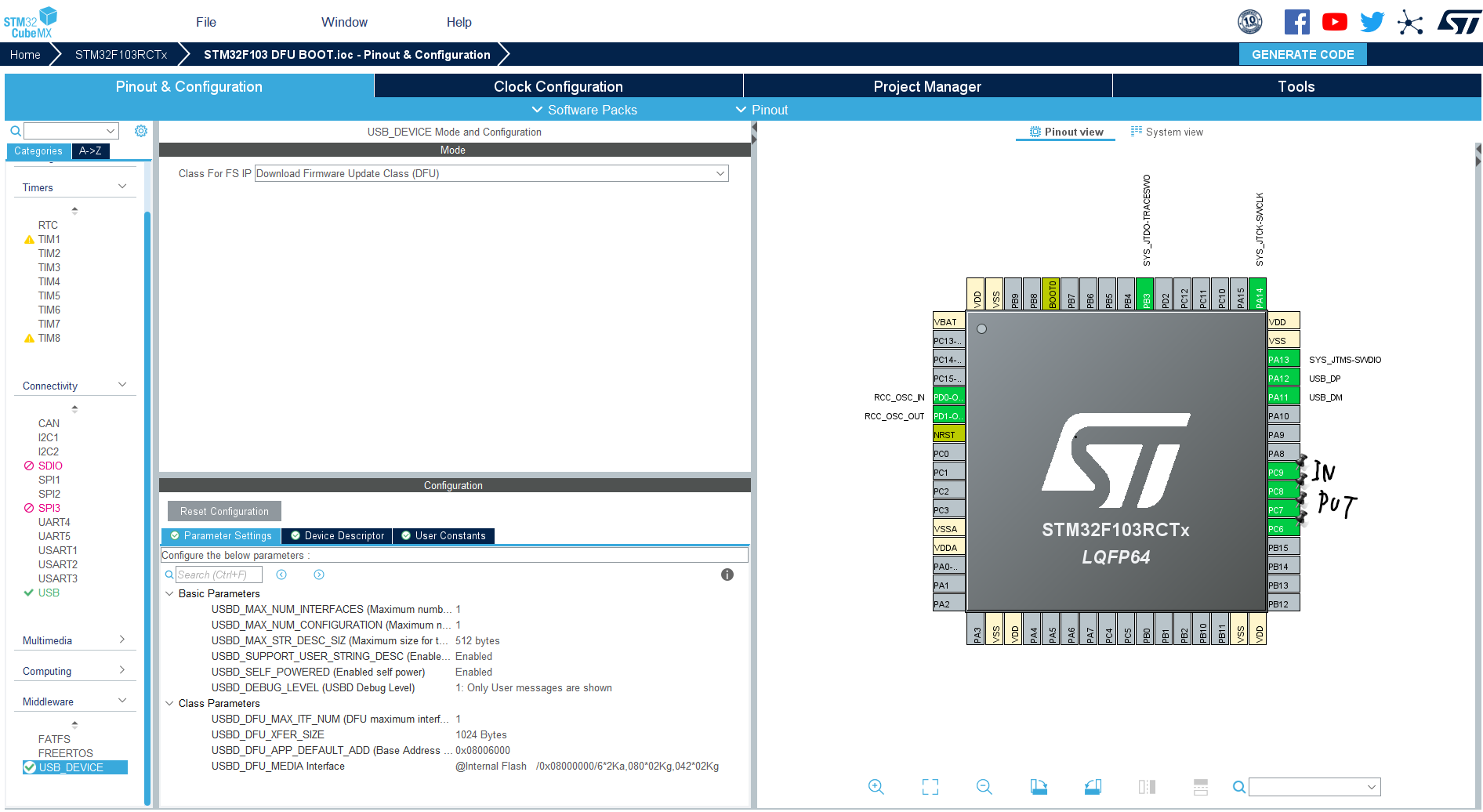
Task: Zoom in on the chip pinout
Action: click(x=876, y=787)
